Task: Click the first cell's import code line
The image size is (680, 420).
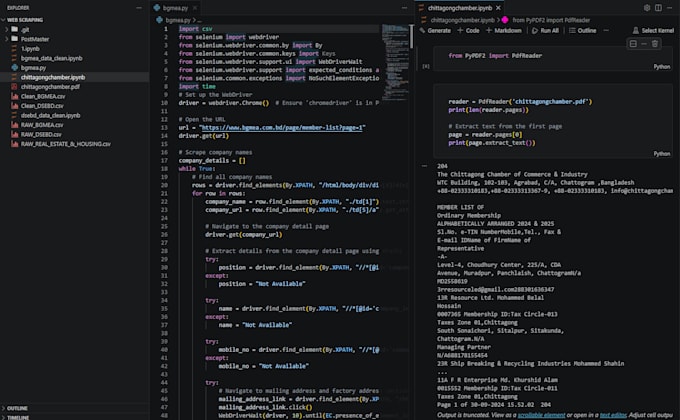Action: [x=495, y=56]
